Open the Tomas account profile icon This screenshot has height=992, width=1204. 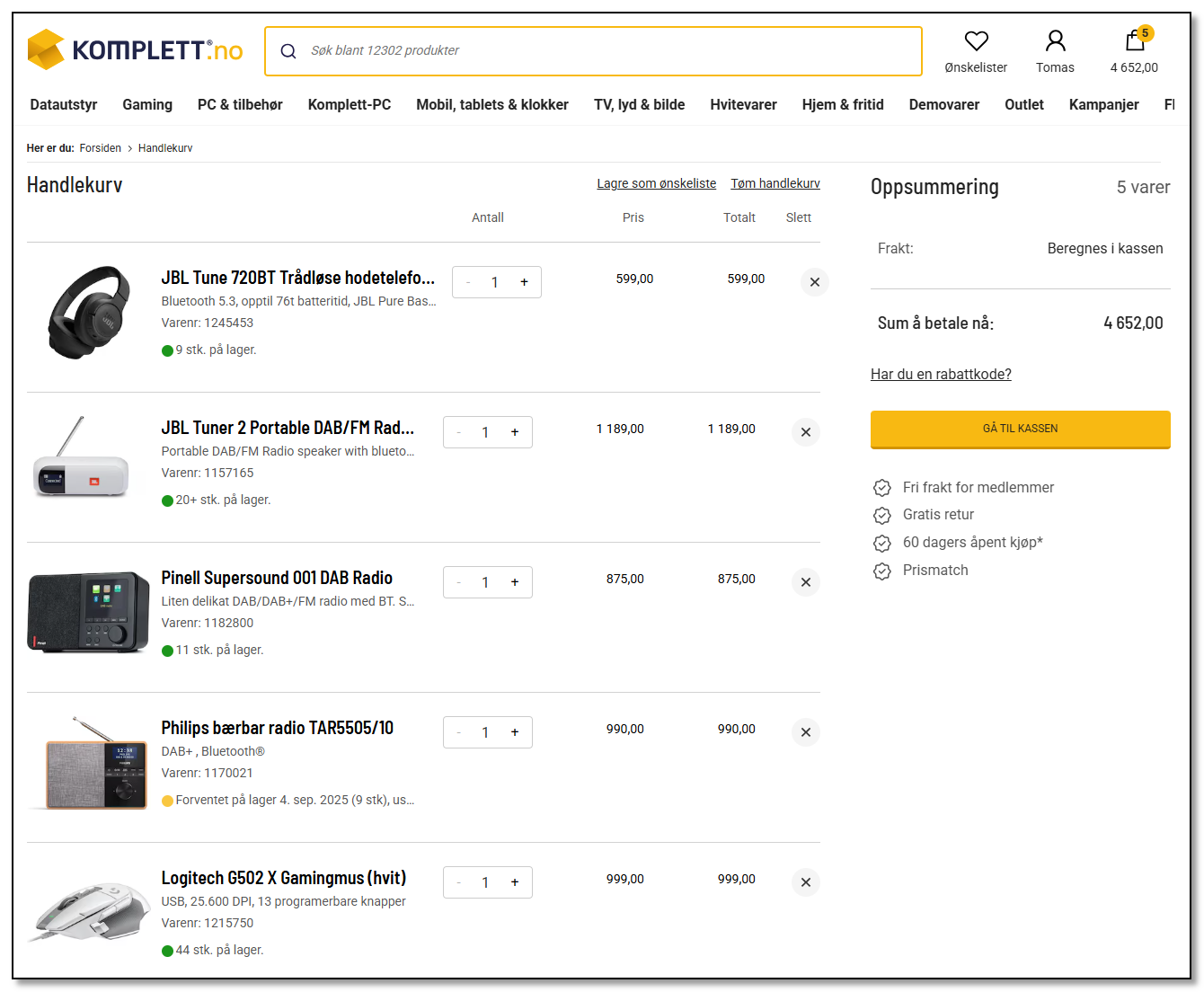coord(1055,40)
